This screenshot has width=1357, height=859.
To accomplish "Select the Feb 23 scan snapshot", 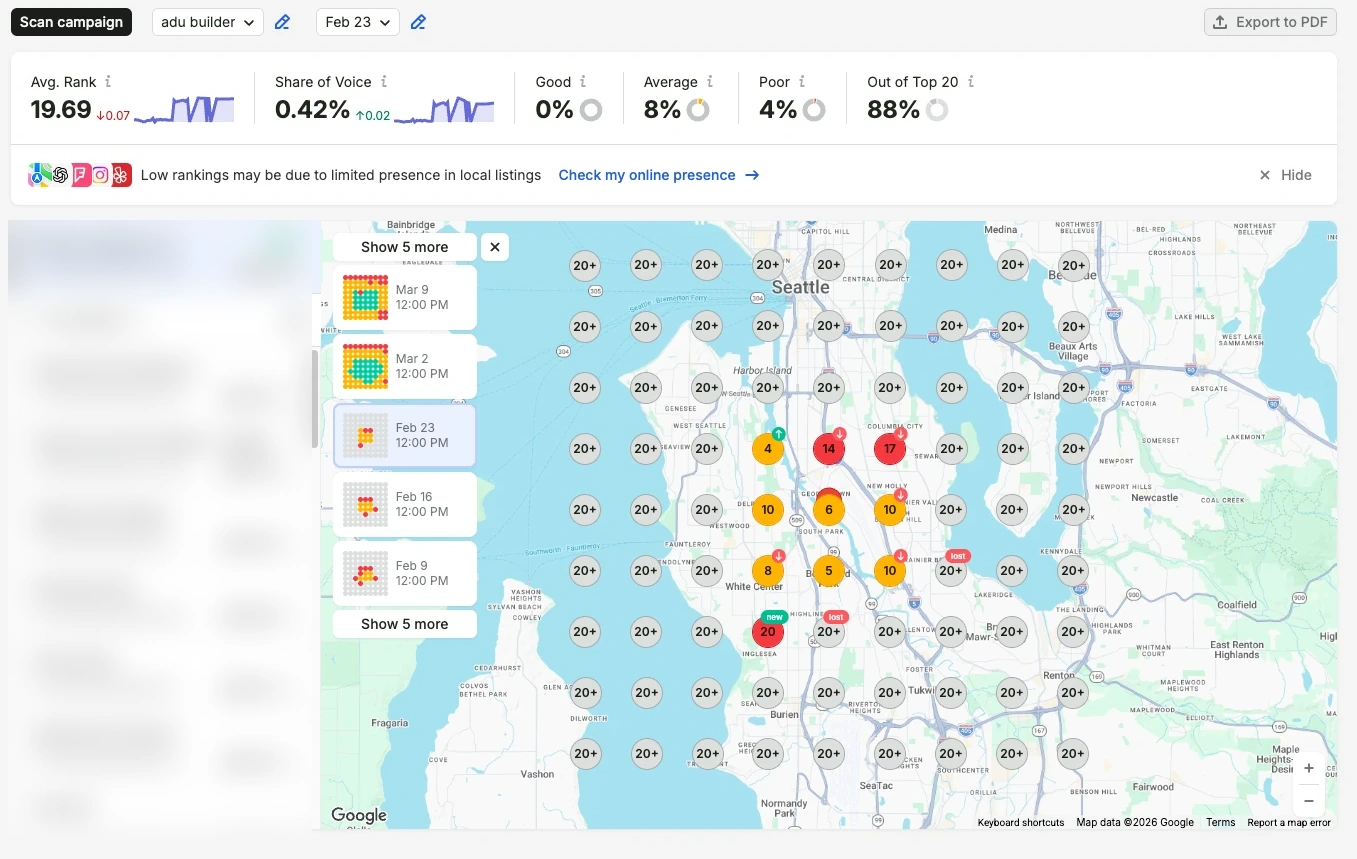I will [405, 435].
